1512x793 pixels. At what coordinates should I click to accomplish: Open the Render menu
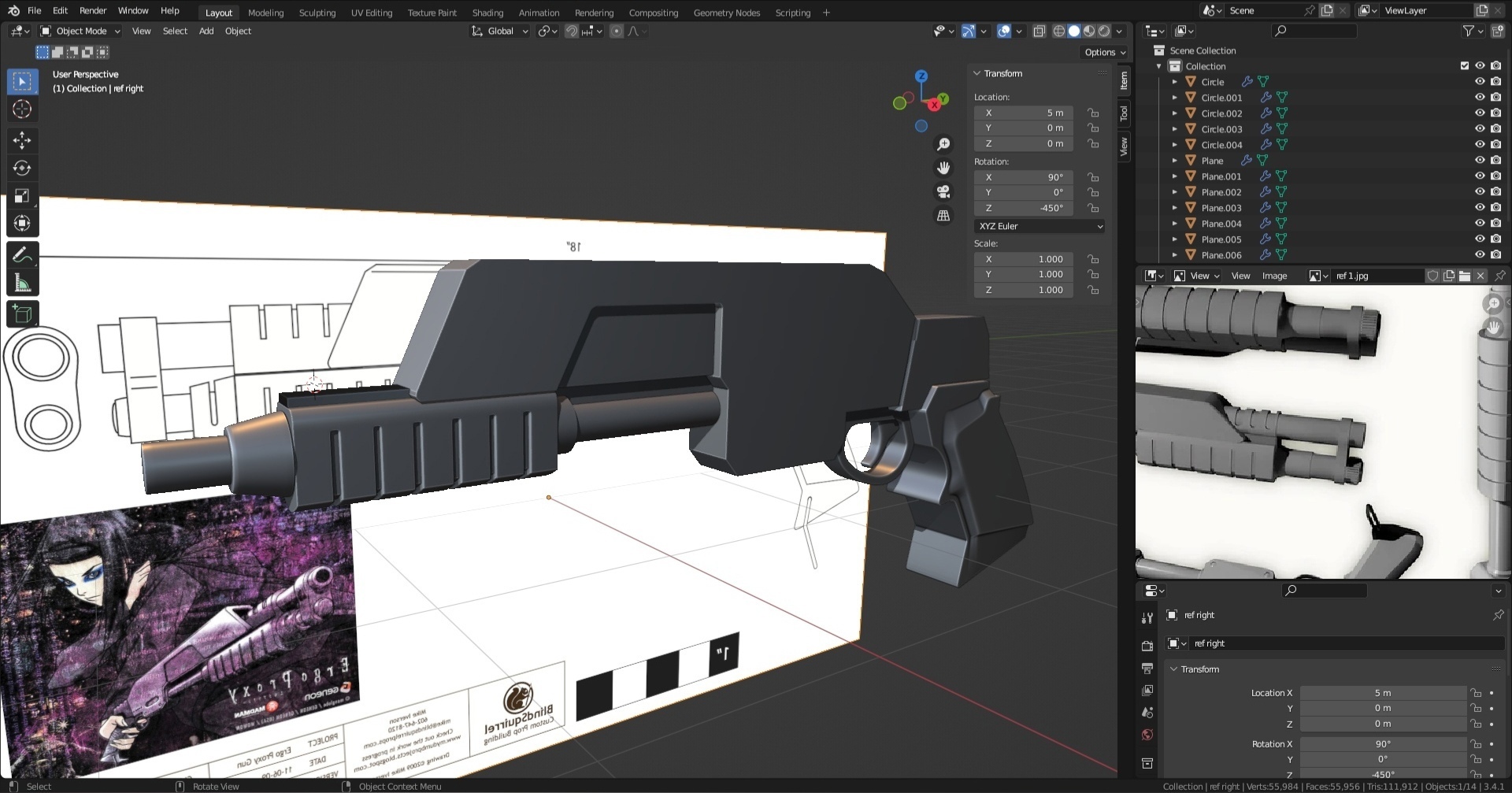pyautogui.click(x=93, y=11)
